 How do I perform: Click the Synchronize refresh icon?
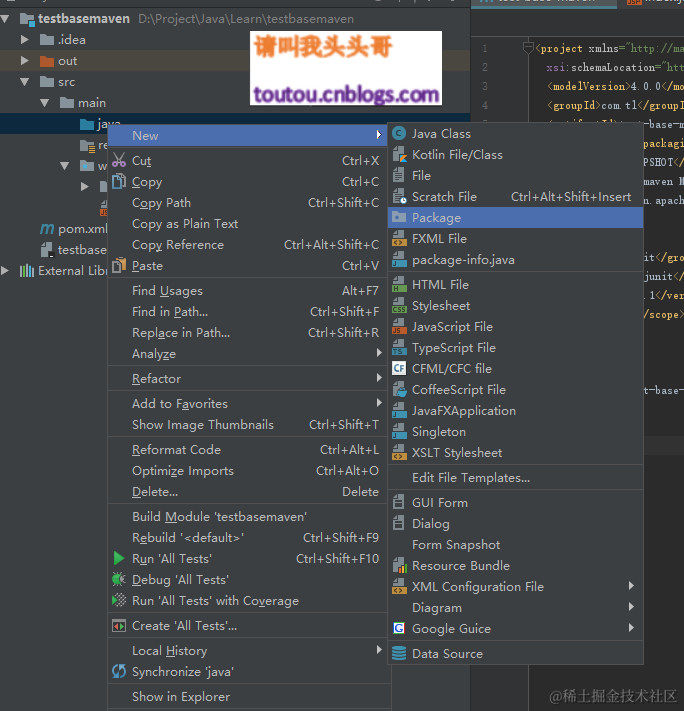(x=119, y=671)
